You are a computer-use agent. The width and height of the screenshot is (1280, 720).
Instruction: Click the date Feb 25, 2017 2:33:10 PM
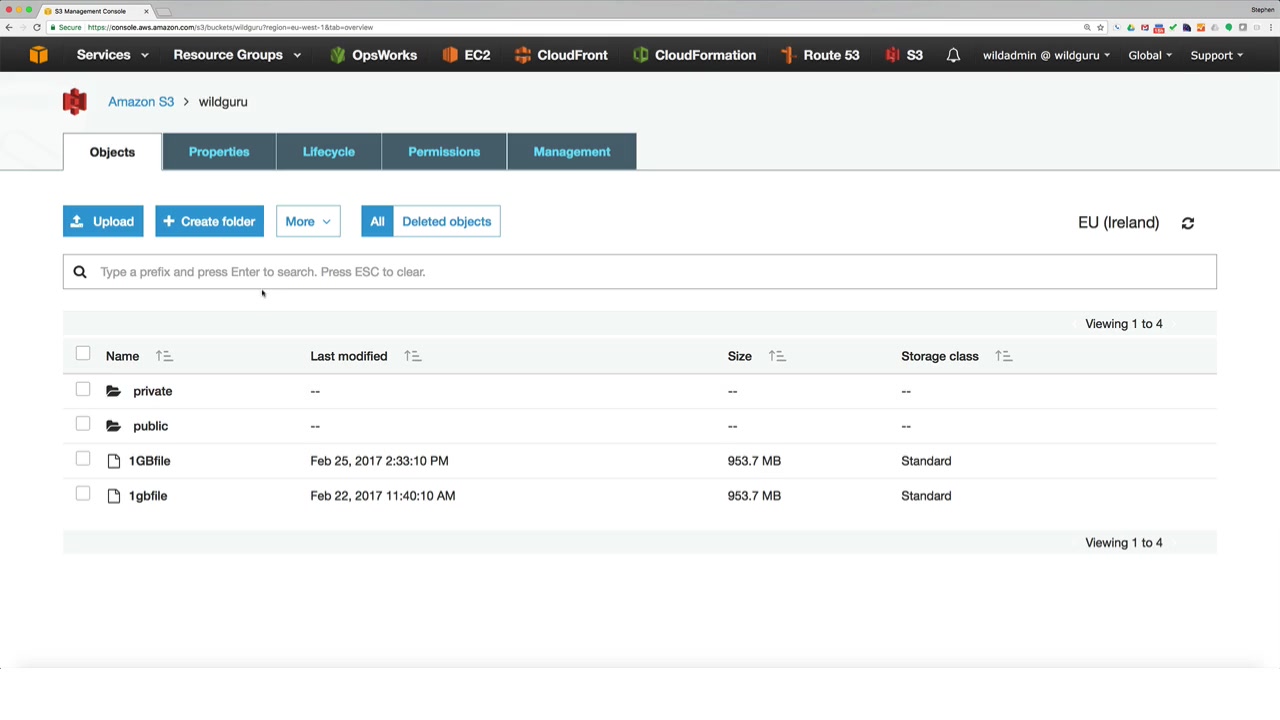pyautogui.click(x=379, y=461)
